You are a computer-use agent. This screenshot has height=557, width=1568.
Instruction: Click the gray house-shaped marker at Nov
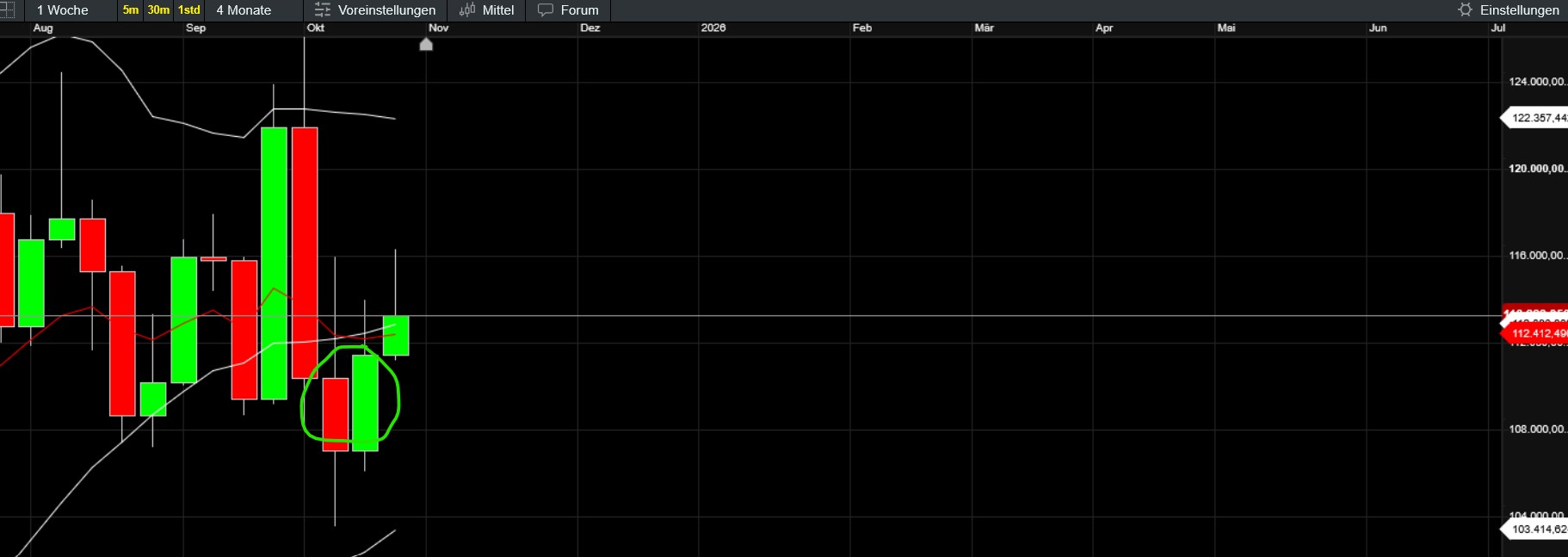point(426,44)
